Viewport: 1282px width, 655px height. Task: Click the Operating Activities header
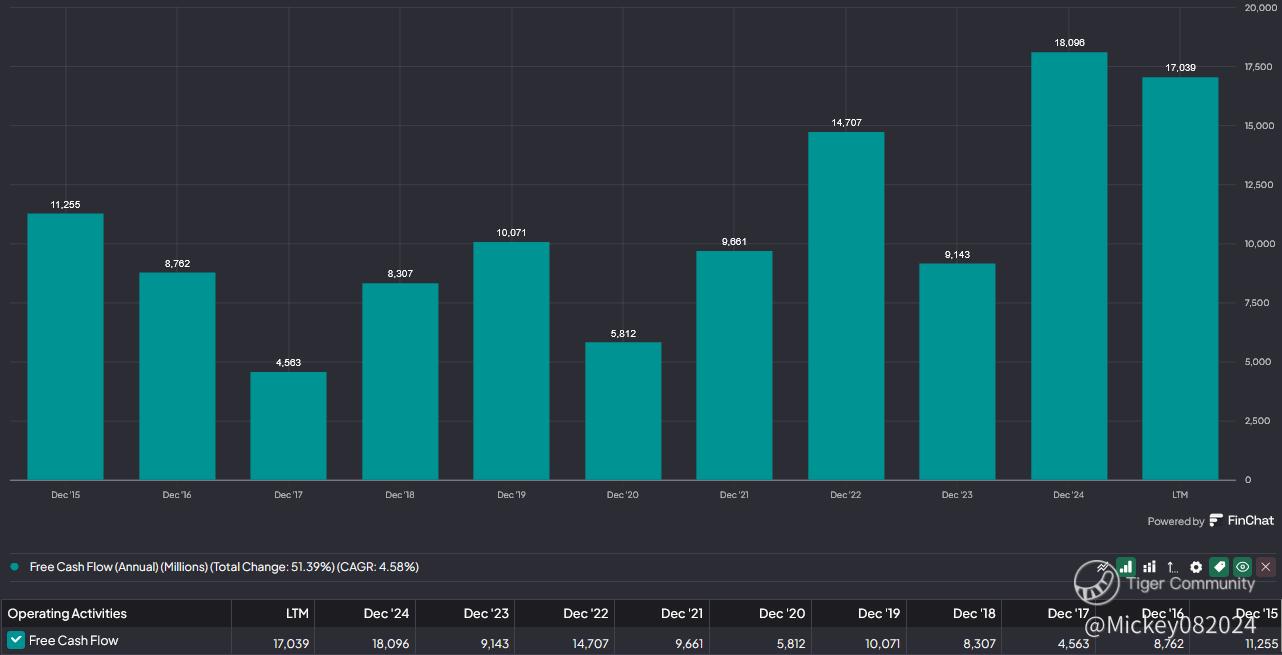(67, 613)
